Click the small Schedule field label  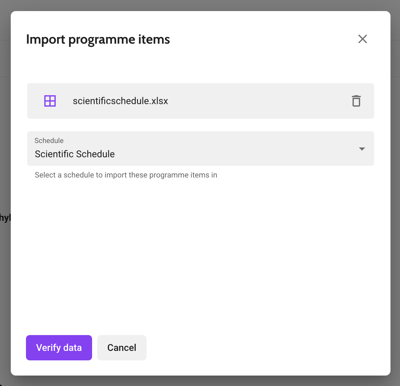point(49,140)
